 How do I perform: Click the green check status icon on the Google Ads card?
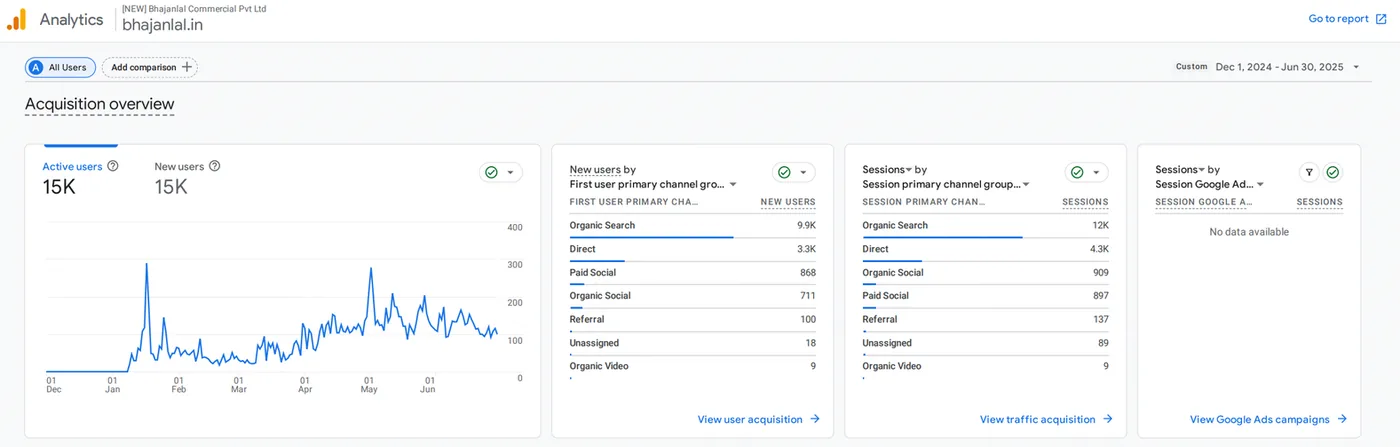pyautogui.click(x=1333, y=172)
